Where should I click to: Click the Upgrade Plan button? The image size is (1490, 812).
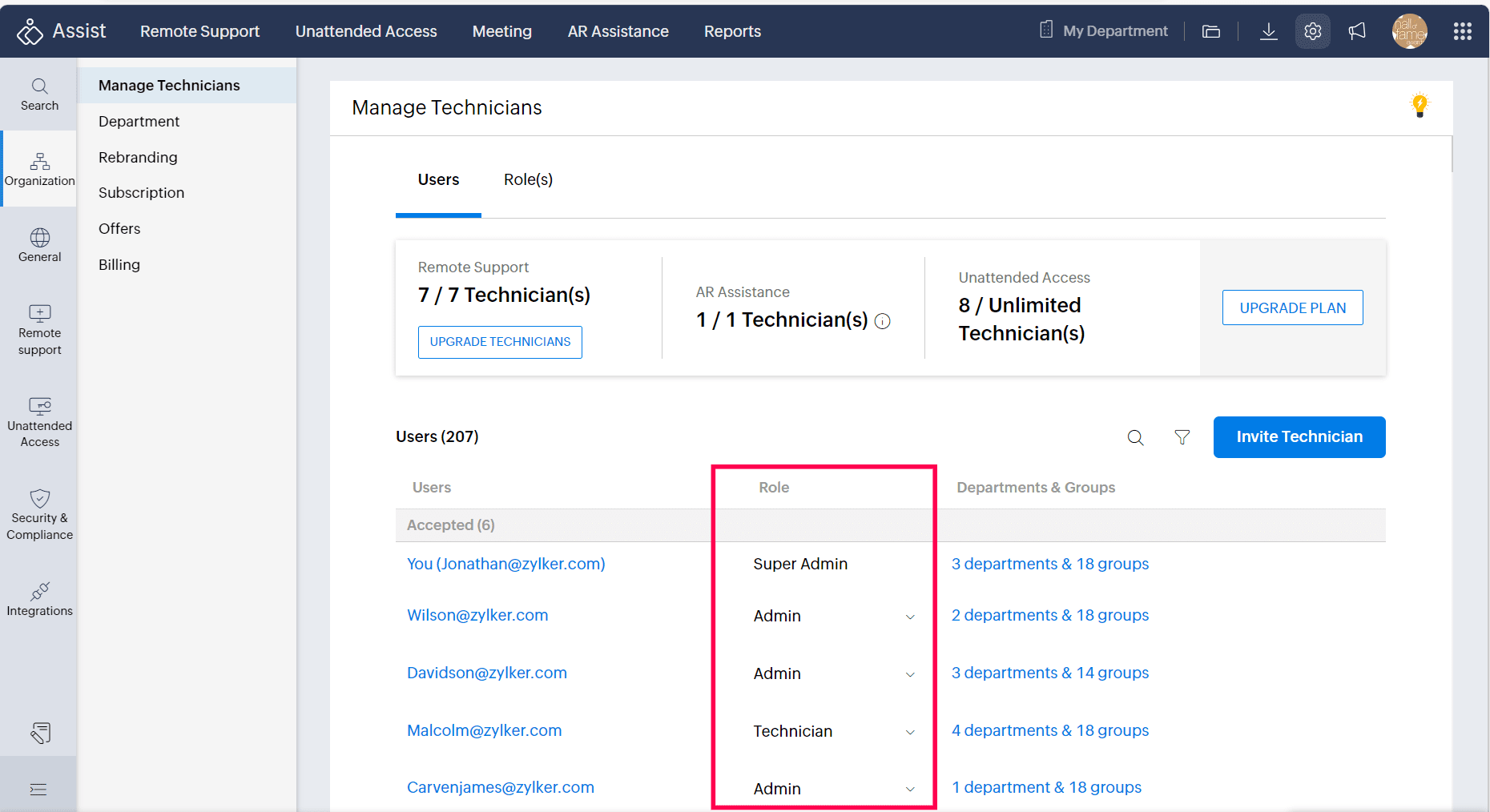tap(1292, 308)
